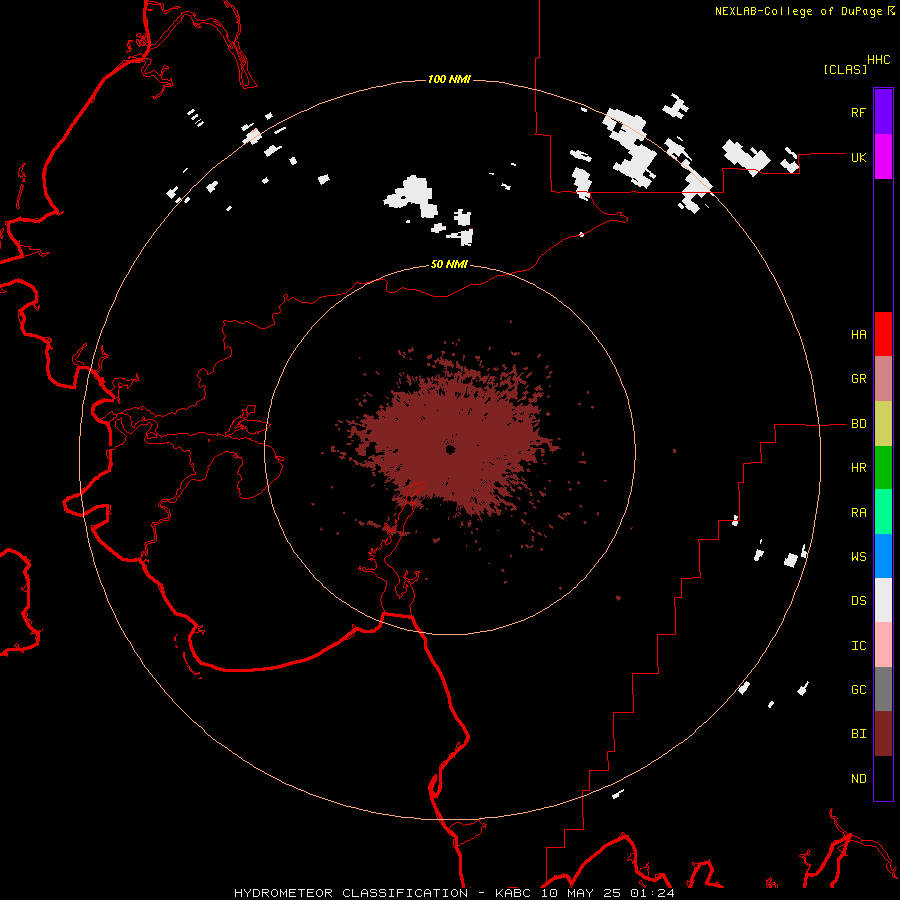Select the IC light pink legend swatch
Screen dimensions: 900x900
coord(883,645)
